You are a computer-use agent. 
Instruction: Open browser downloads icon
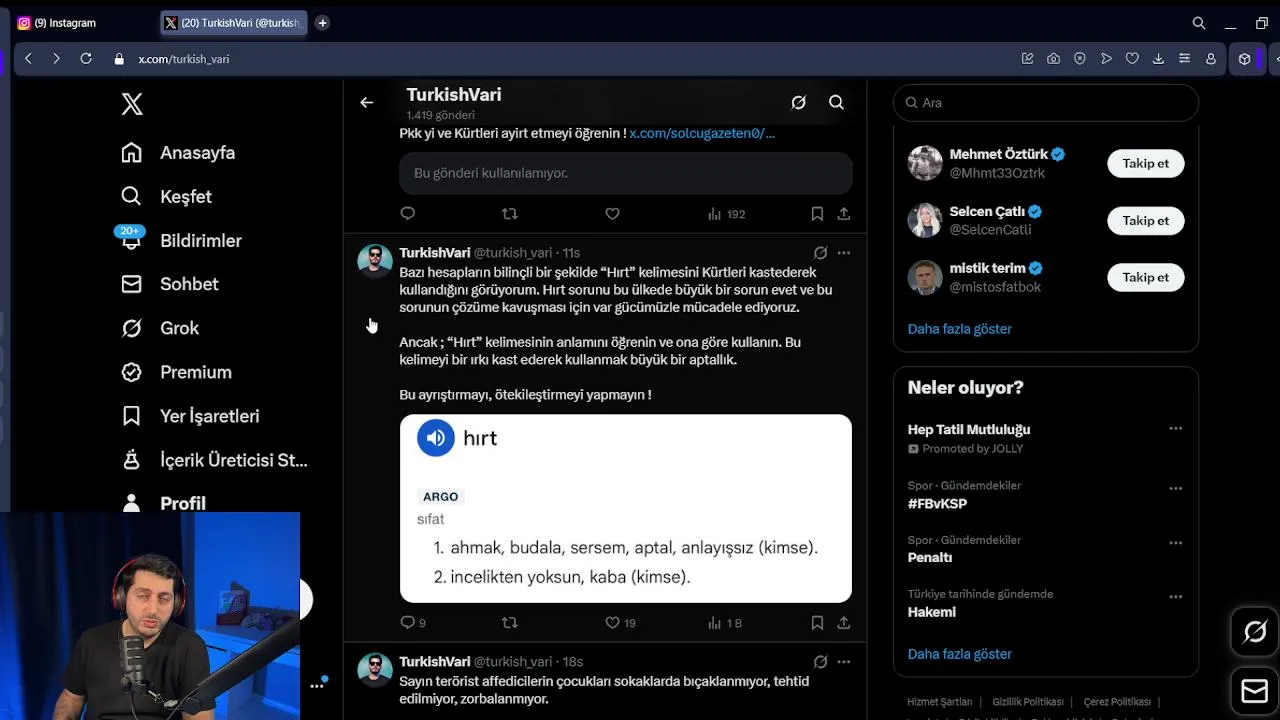tap(1158, 59)
